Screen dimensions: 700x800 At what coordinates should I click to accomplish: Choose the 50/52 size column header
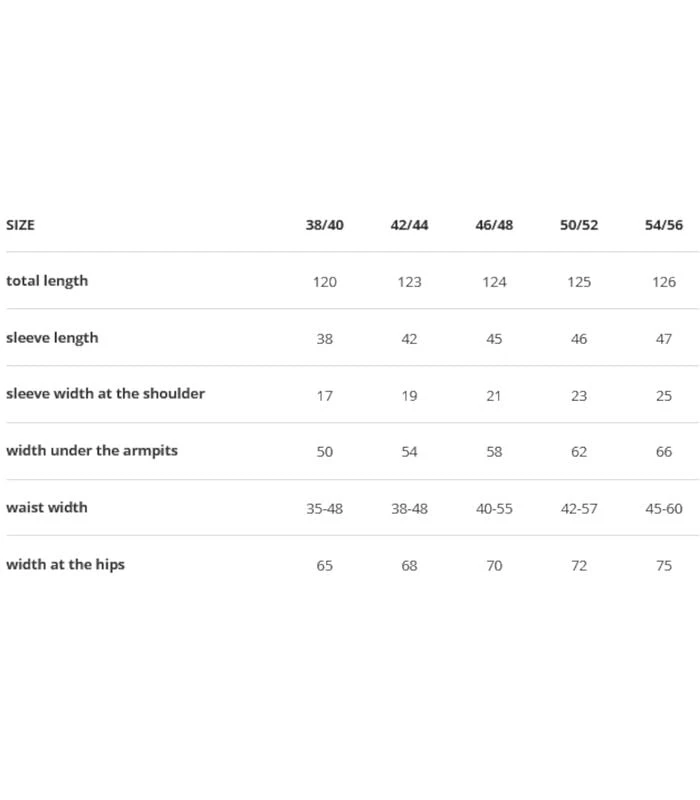579,225
